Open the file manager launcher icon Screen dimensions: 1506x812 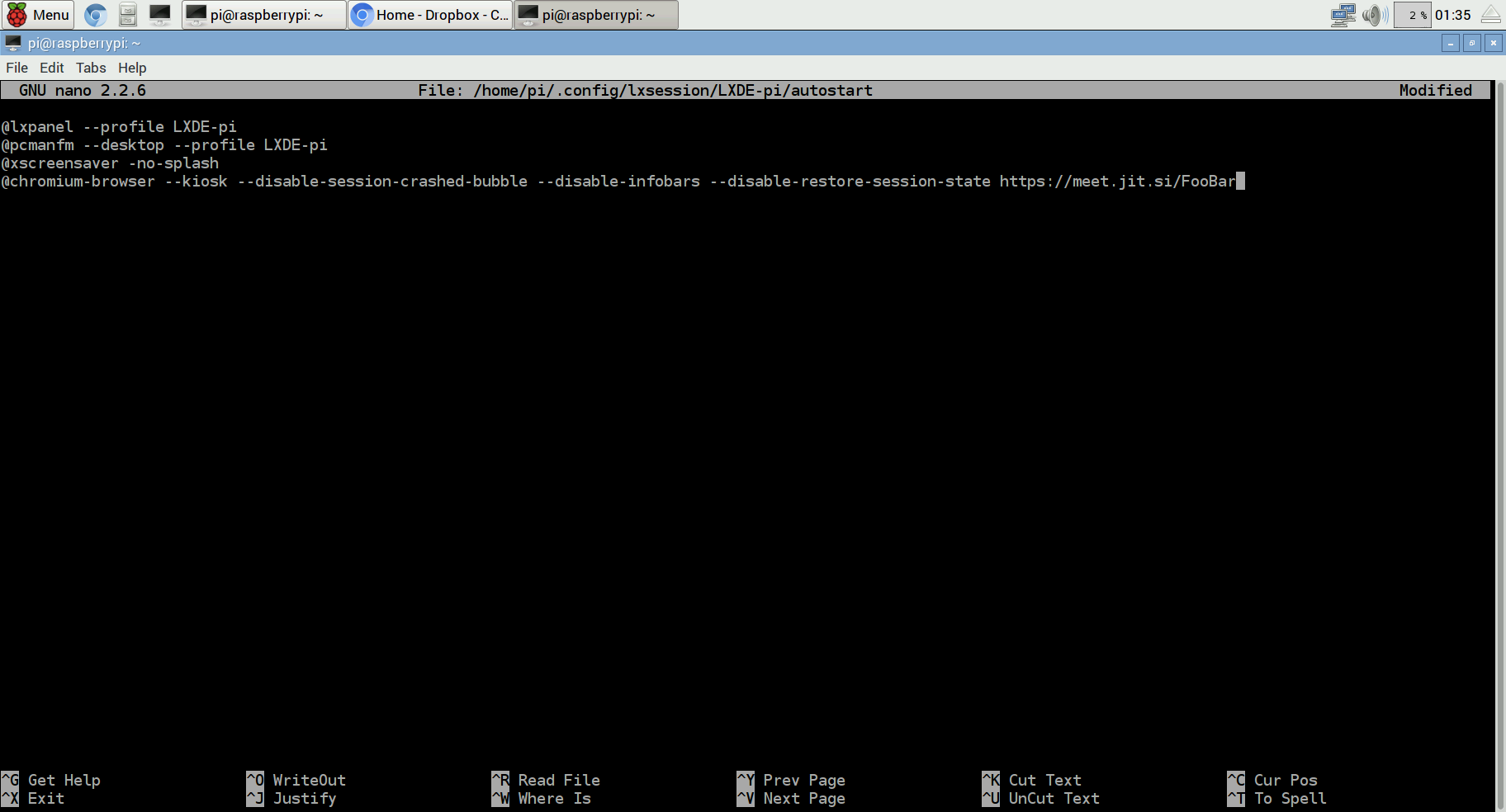pos(128,15)
